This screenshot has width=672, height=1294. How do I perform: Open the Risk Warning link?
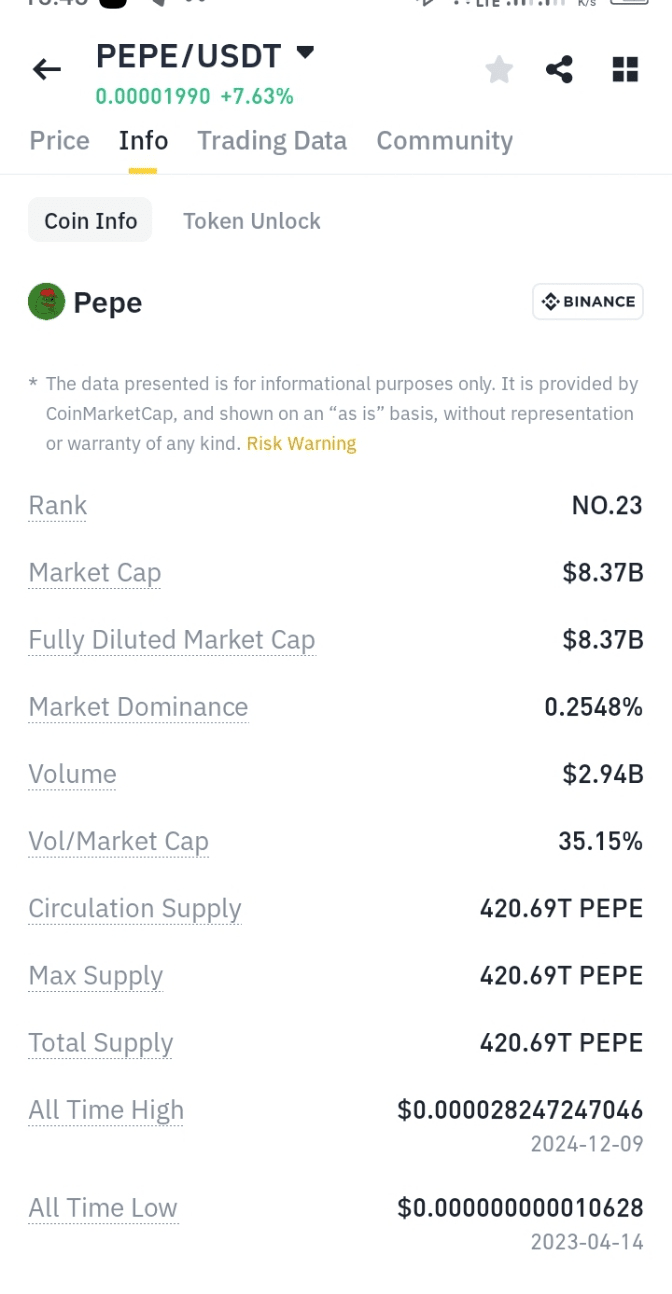coord(301,443)
